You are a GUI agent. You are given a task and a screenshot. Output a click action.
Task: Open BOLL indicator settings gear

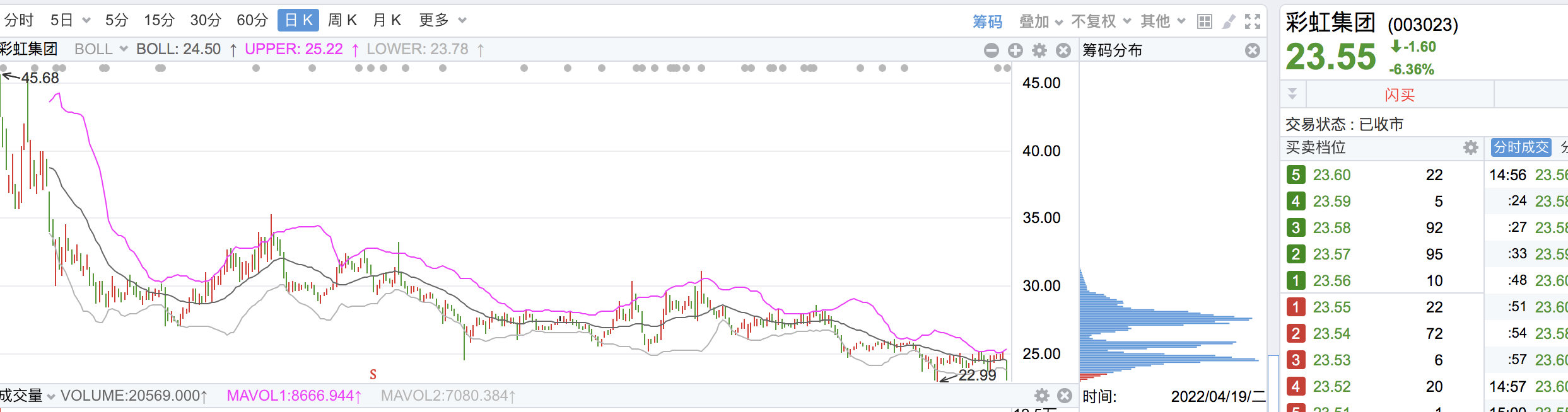[x=1039, y=50]
